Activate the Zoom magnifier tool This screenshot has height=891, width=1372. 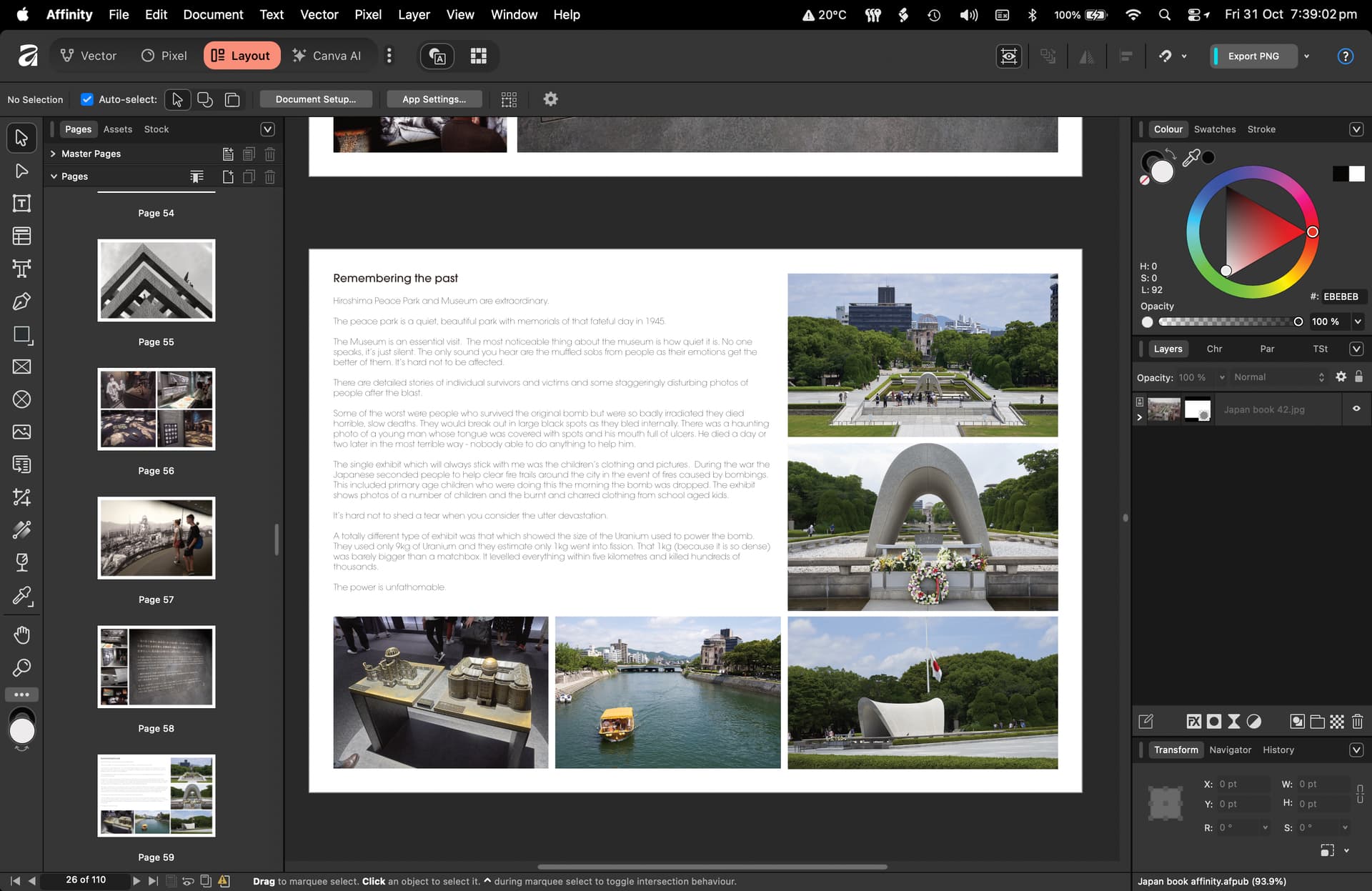click(21, 668)
